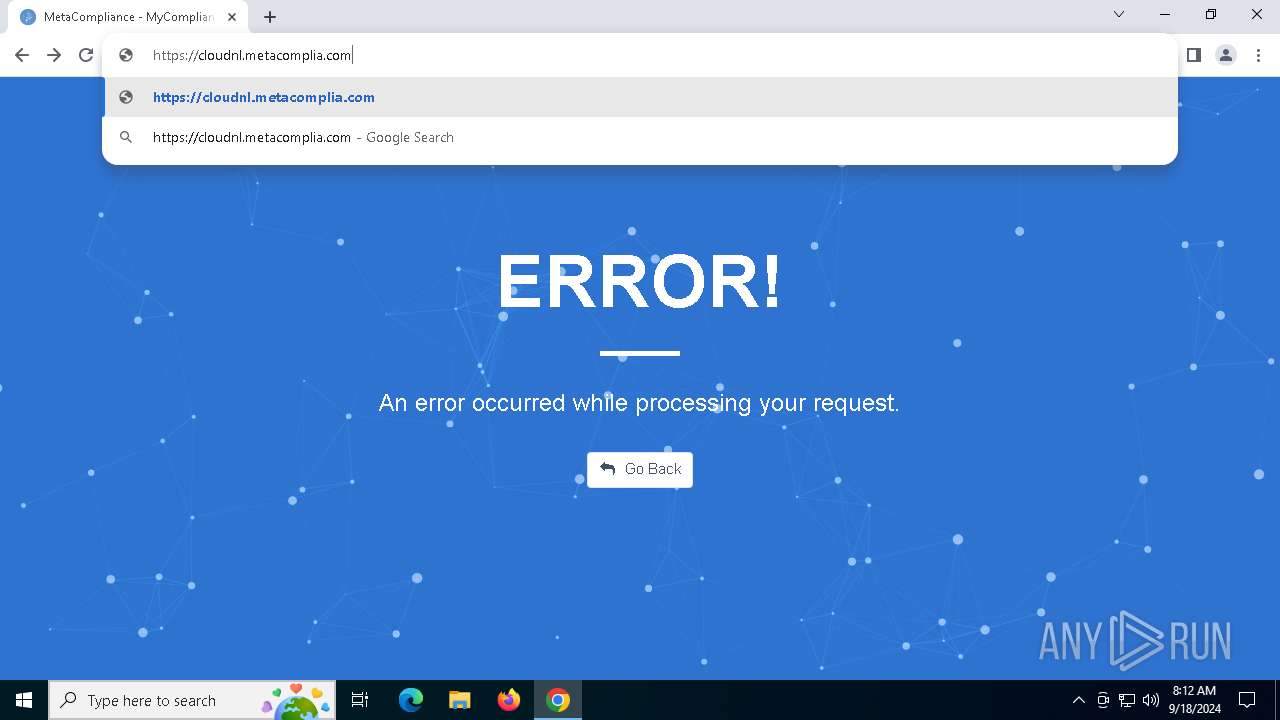The height and width of the screenshot is (720, 1280).
Task: Reload the current page
Action: pos(86,55)
